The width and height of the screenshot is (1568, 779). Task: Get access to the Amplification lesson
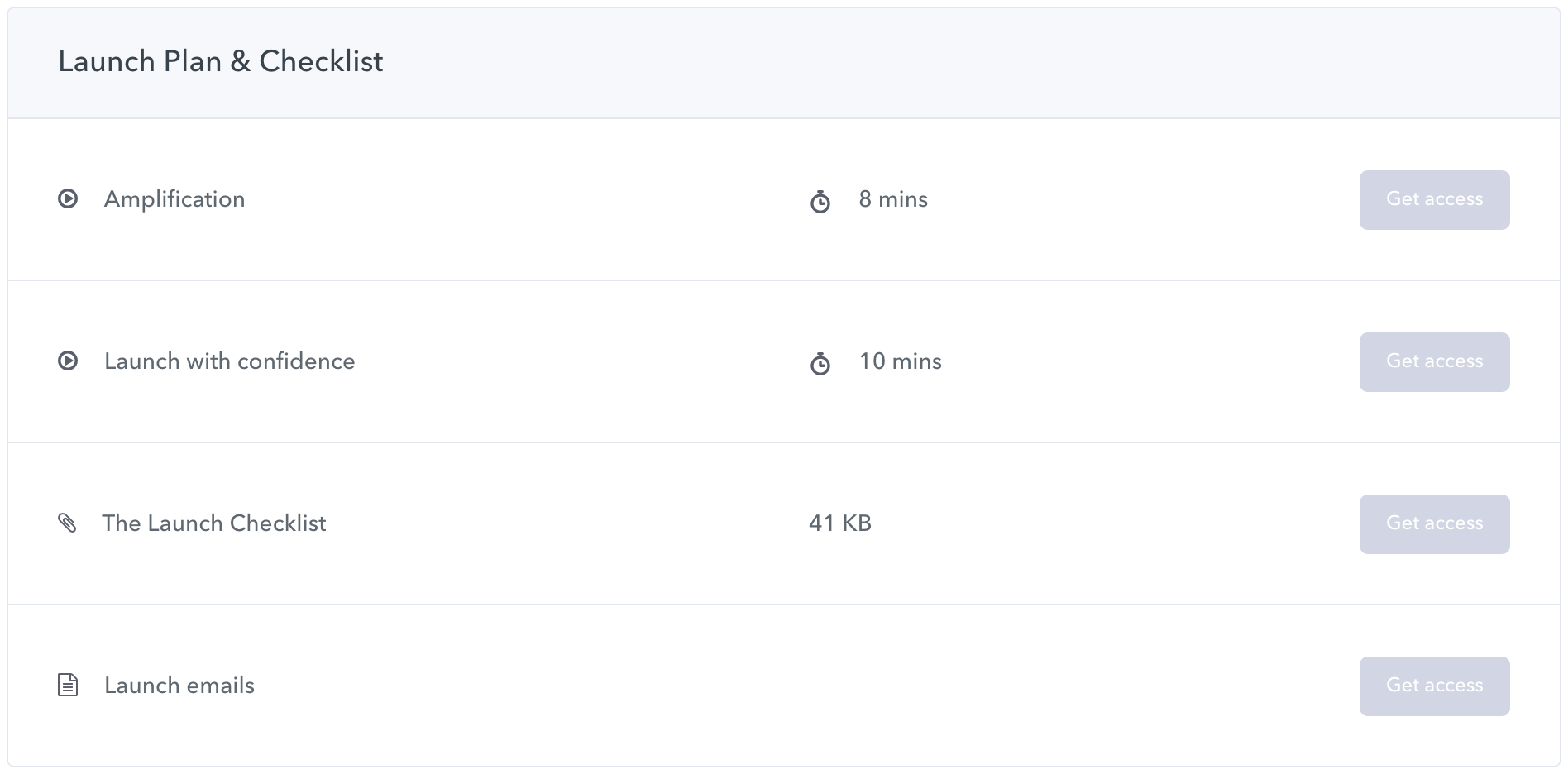[x=1434, y=200]
